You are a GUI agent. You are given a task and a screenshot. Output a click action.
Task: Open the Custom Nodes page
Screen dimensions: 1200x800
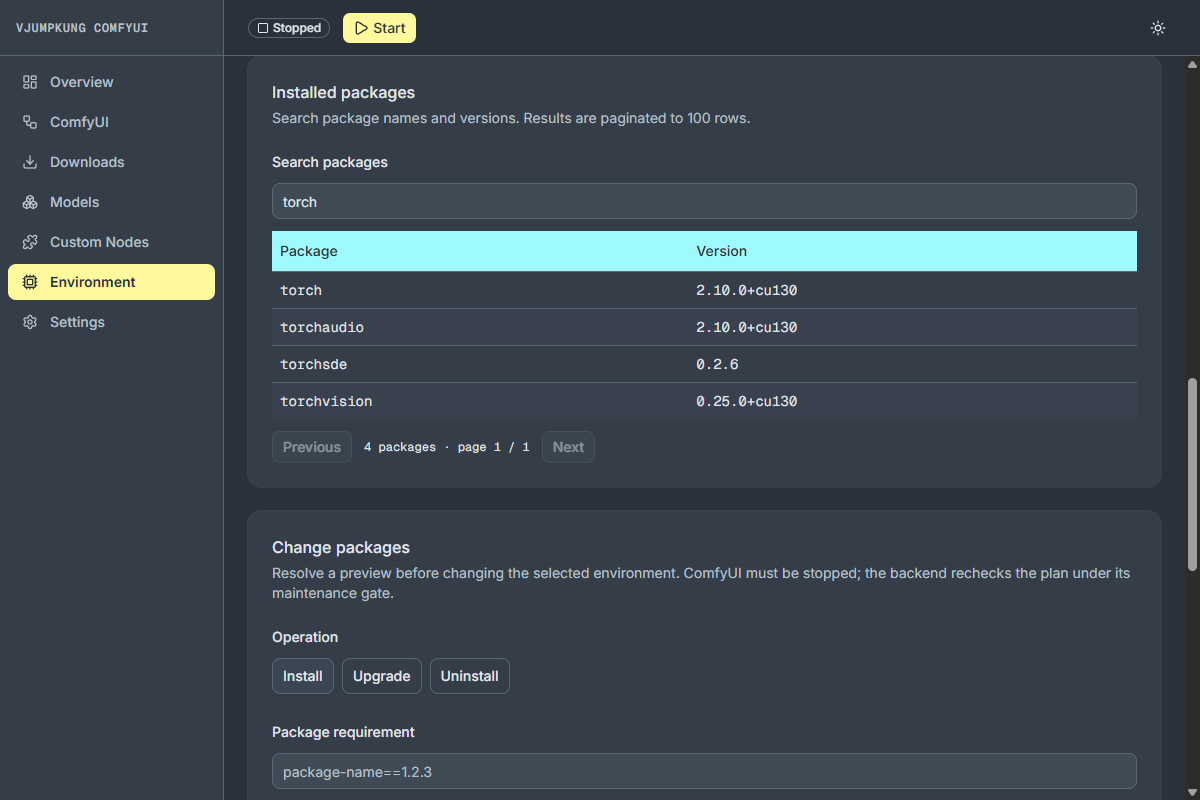(x=111, y=242)
